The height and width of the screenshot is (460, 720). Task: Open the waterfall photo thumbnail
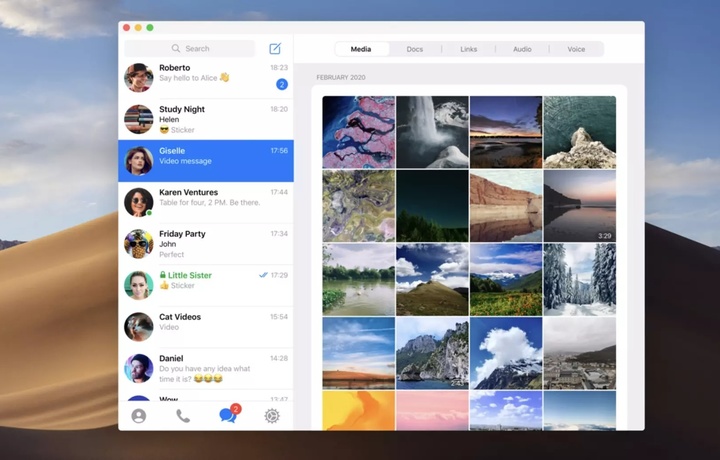tap(433, 132)
